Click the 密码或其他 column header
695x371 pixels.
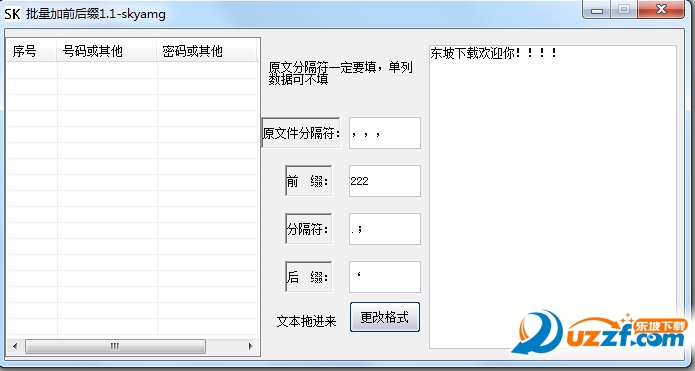(207, 52)
